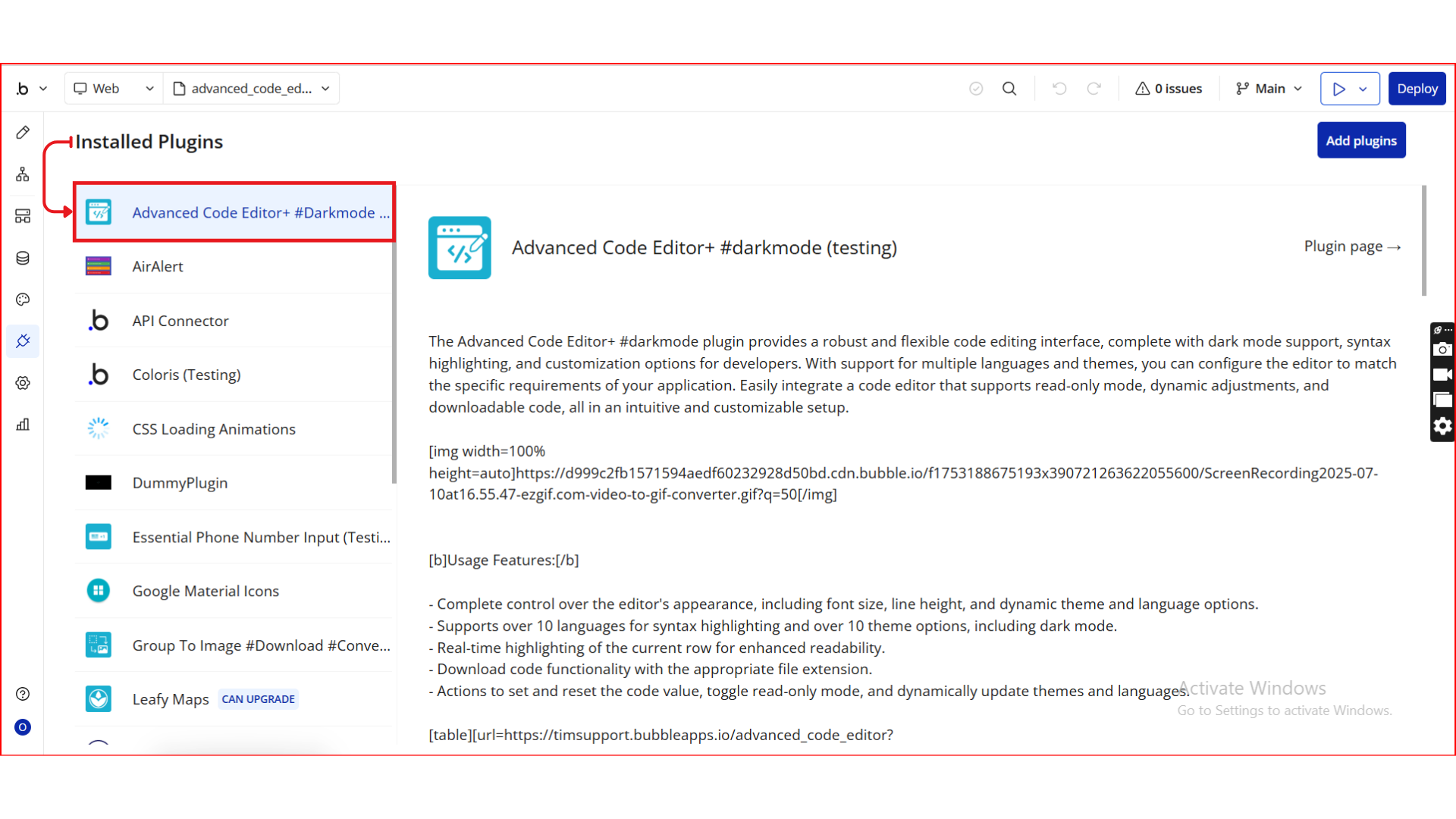Open the Design tab pencil icon

click(x=23, y=133)
